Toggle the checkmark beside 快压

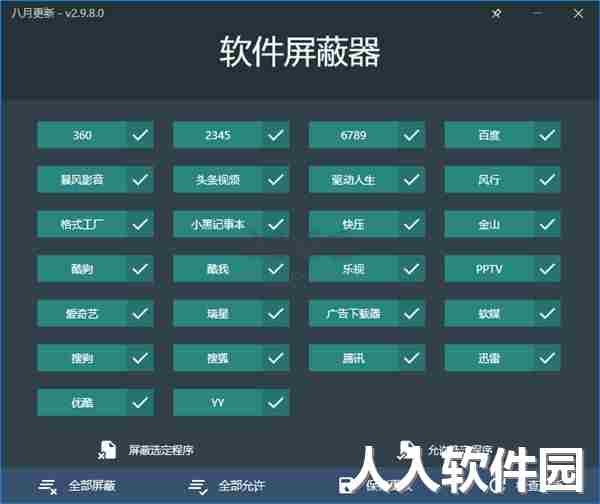coord(411,224)
